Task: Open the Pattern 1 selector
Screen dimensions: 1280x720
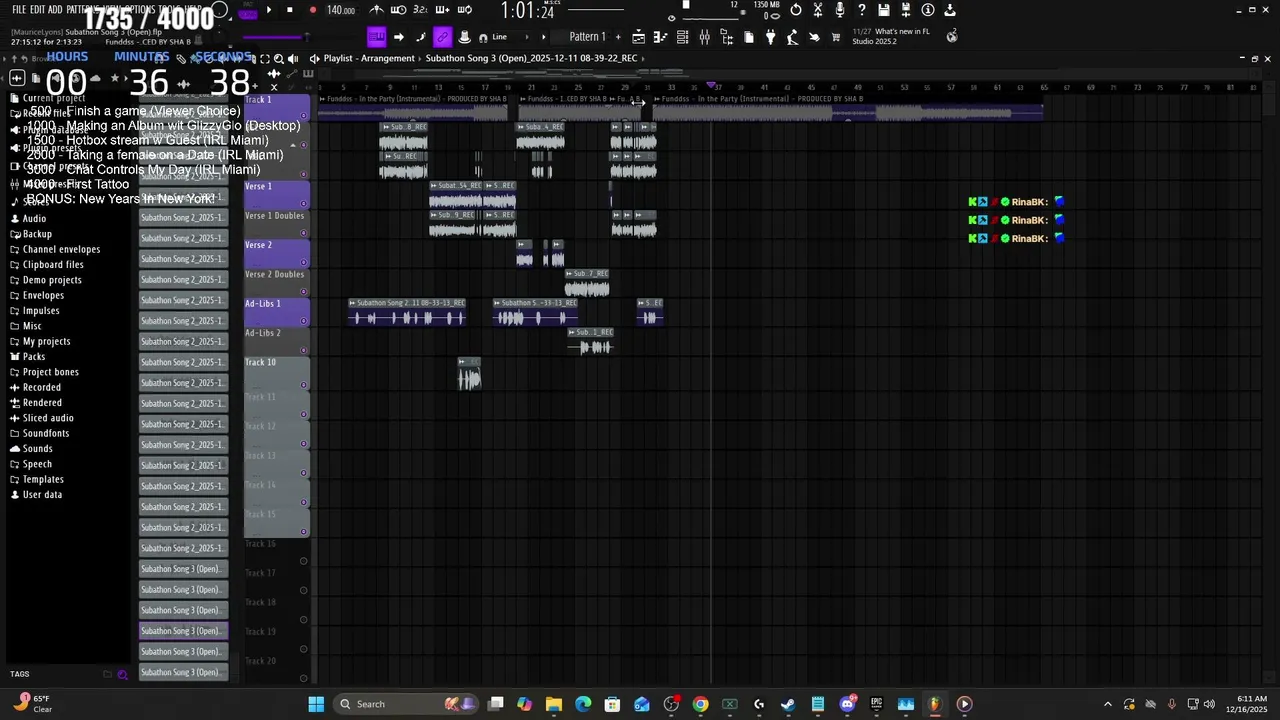Action: (x=587, y=37)
